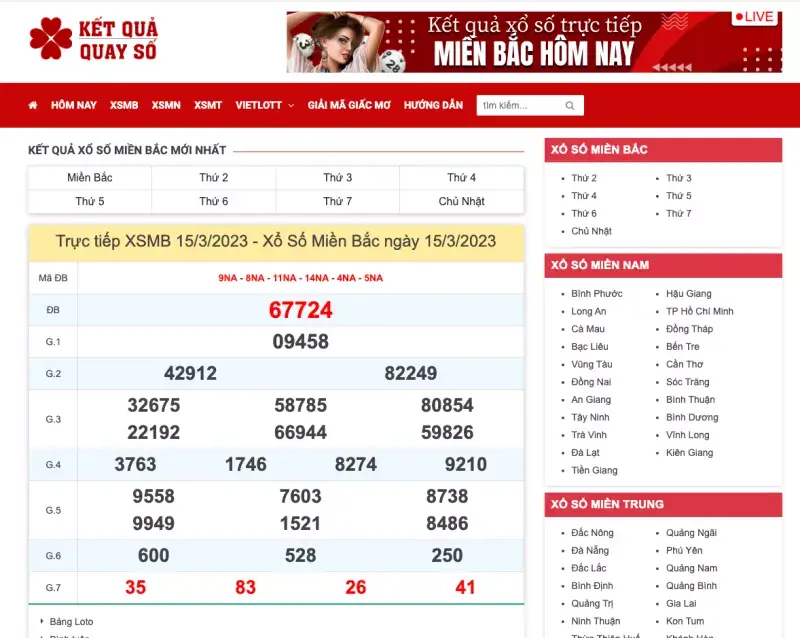
Task: Go to Giải Mã Giấc Mơ page
Action: click(x=349, y=105)
